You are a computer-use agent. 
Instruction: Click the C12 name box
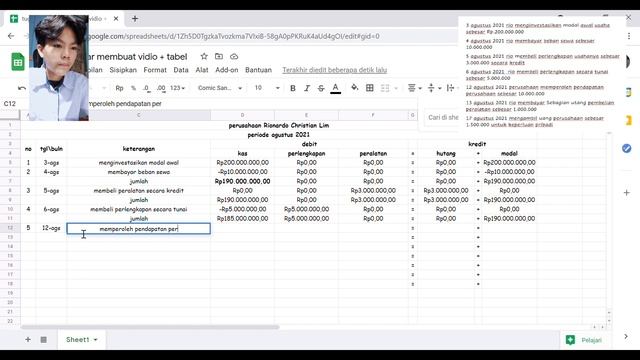pyautogui.click(x=10, y=104)
